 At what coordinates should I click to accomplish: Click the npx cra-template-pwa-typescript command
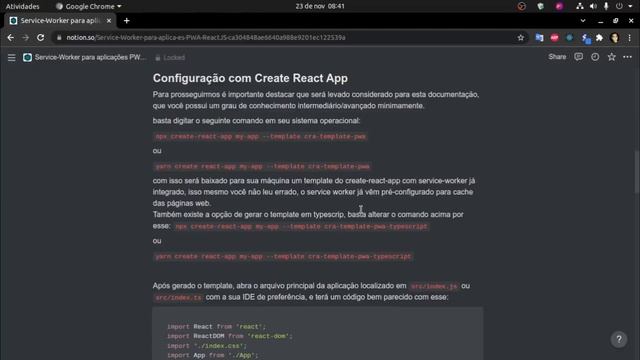coord(301,226)
